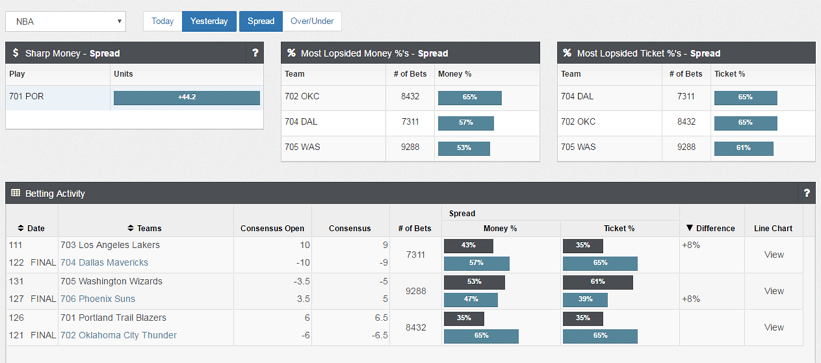
Task: Open Phoenix Suns team link
Action: coord(97,299)
